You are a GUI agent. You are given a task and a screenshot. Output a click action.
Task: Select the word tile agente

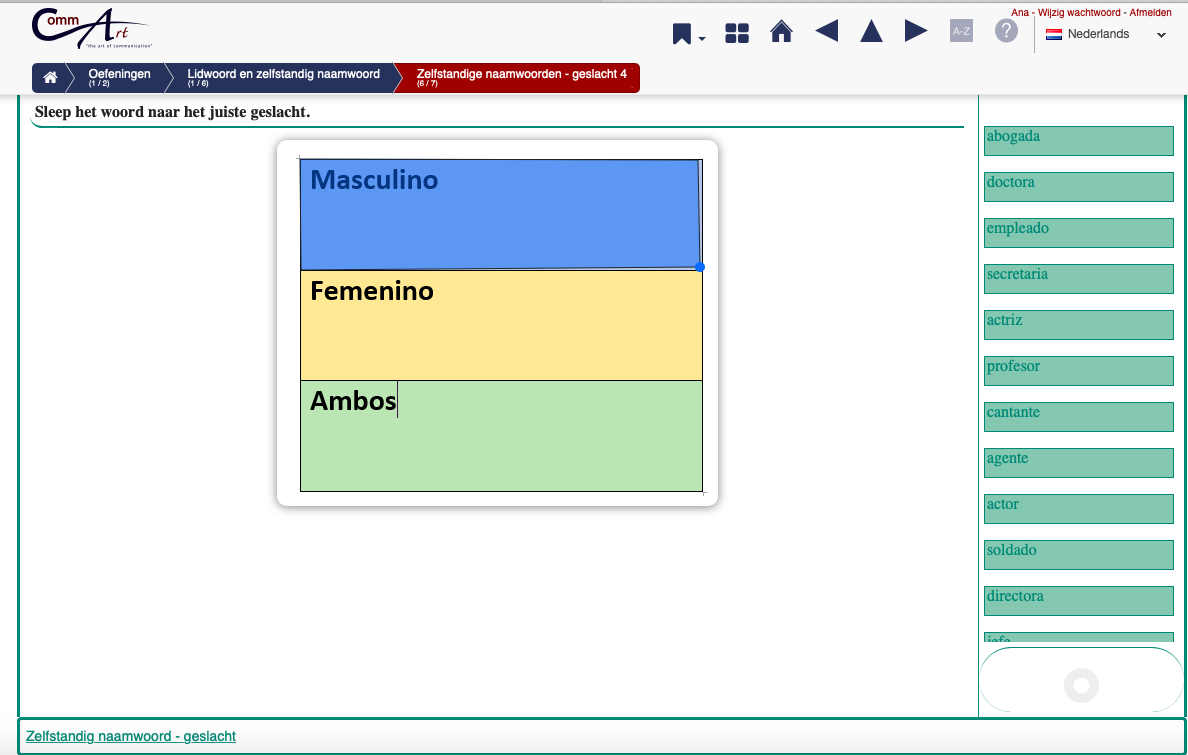(1078, 462)
